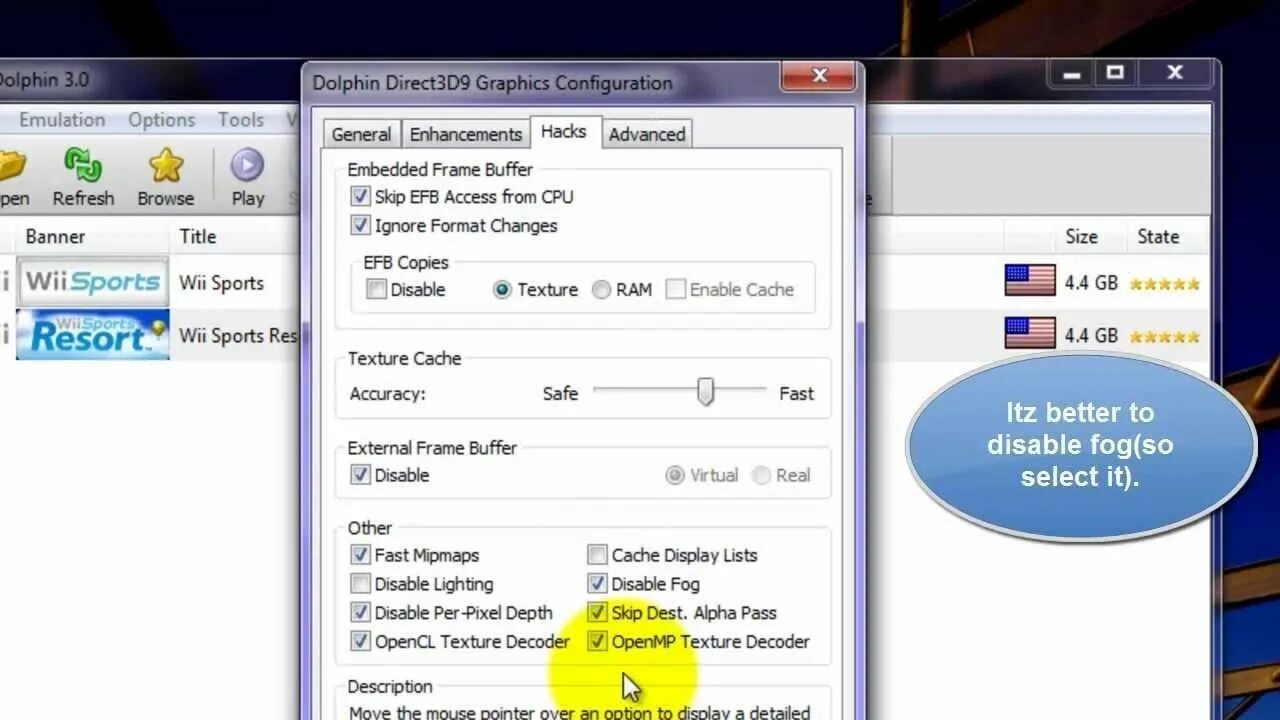The width and height of the screenshot is (1280, 720).
Task: Click the star rating for Wii Sports Resort
Action: pyautogui.click(x=1164, y=336)
